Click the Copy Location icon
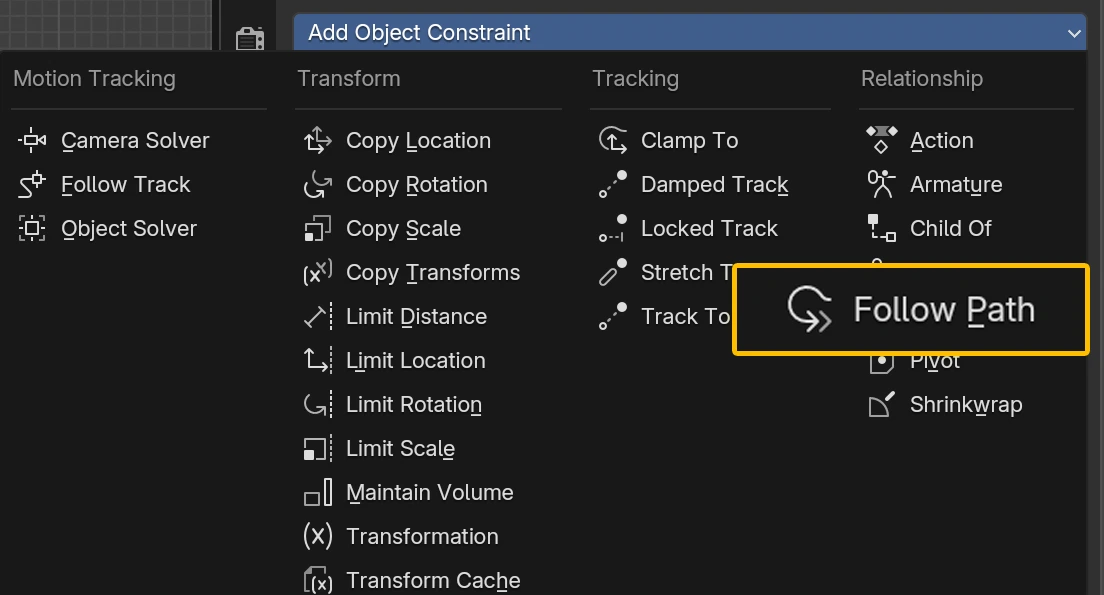The image size is (1104, 595). 317,141
